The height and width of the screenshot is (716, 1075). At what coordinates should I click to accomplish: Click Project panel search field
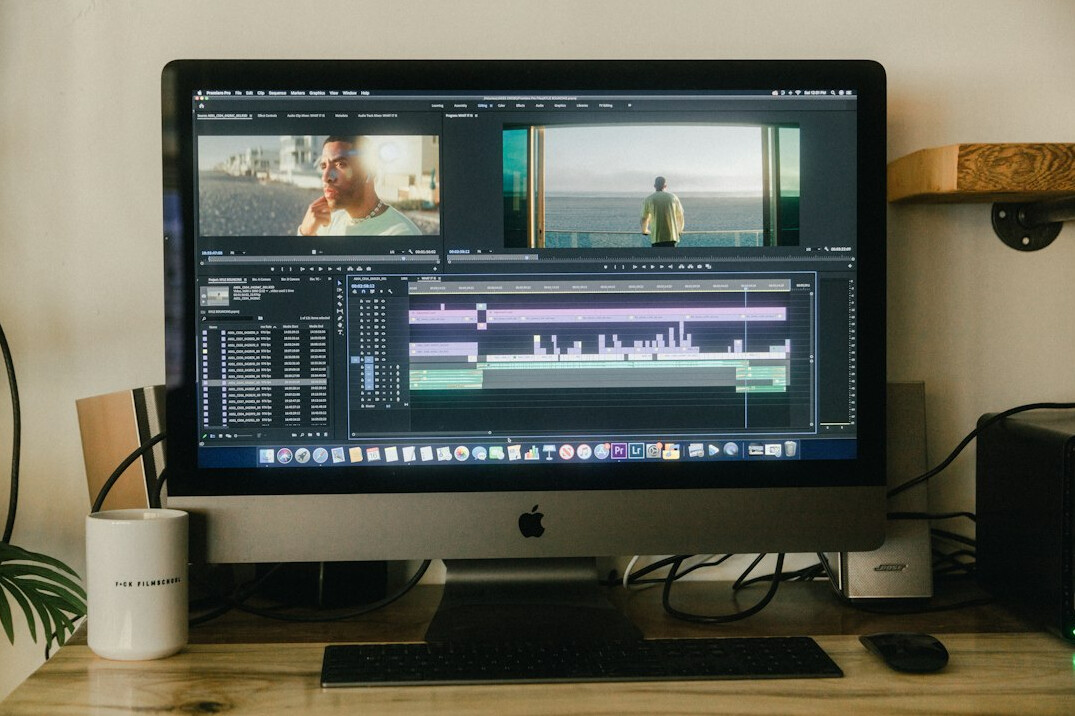tap(230, 318)
